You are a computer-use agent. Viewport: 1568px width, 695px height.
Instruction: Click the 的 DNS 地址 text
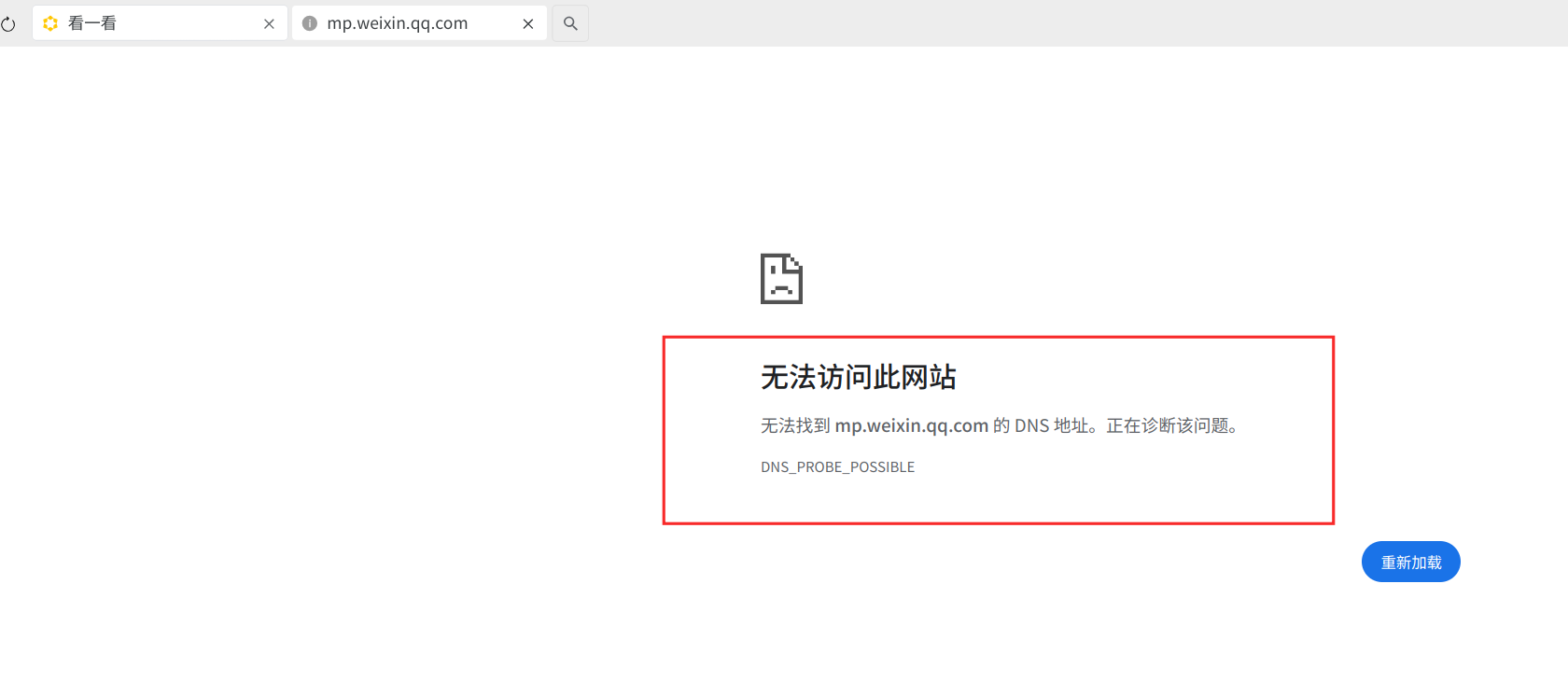coord(1041,425)
